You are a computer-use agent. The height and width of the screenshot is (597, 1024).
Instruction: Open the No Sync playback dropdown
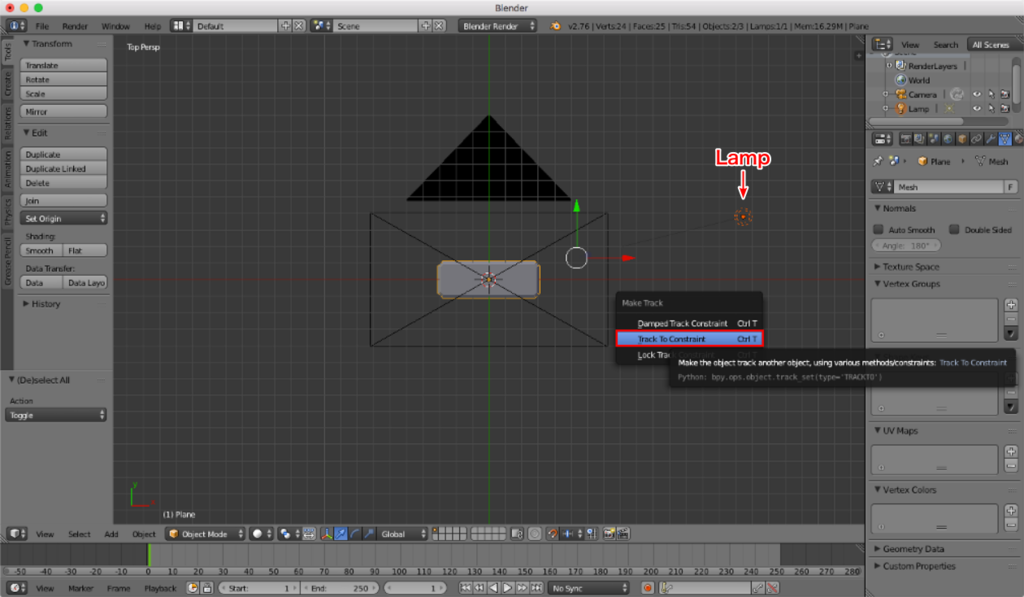point(588,588)
